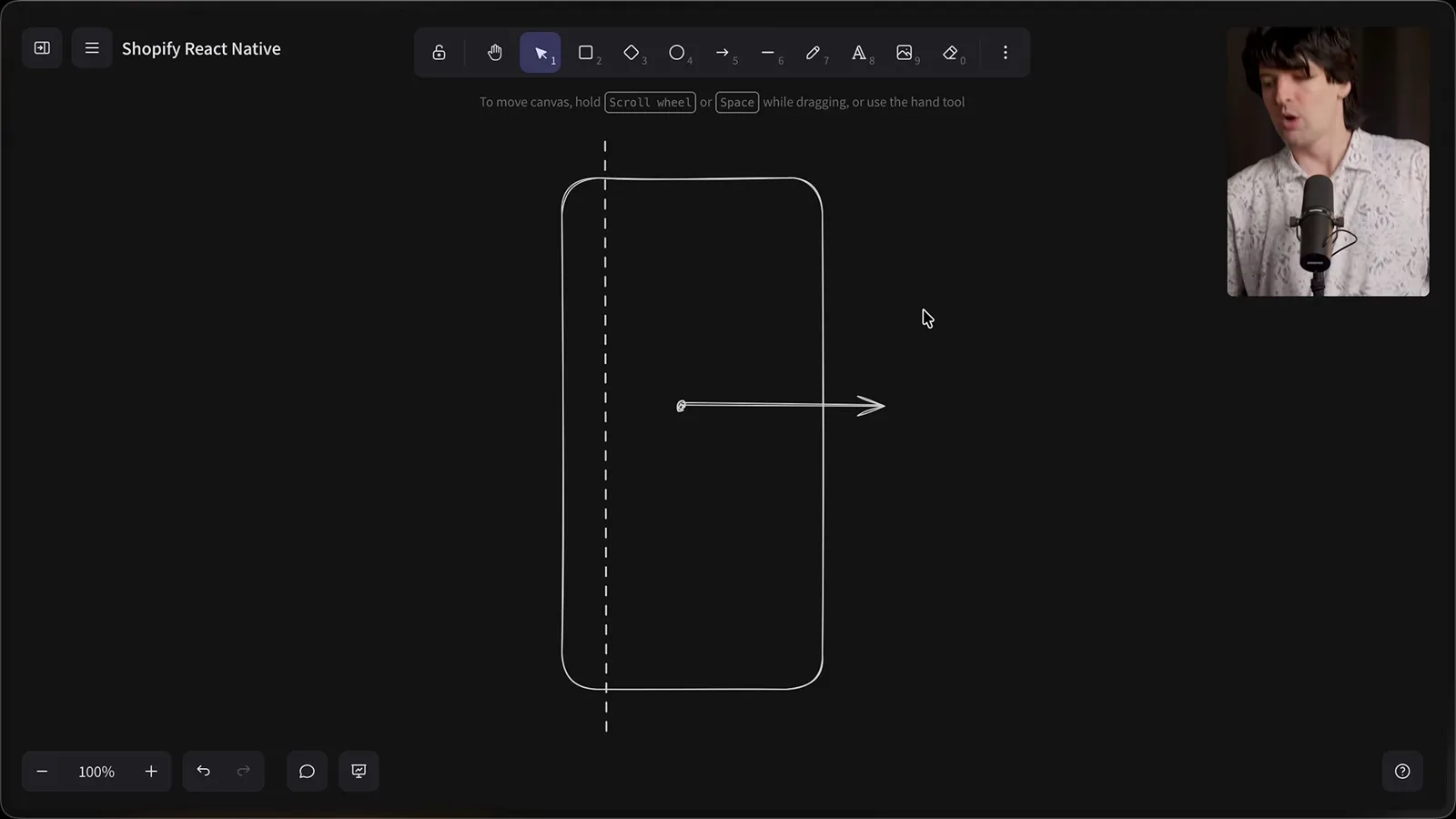Click the drawn horizontal arrow on canvas

(x=781, y=405)
